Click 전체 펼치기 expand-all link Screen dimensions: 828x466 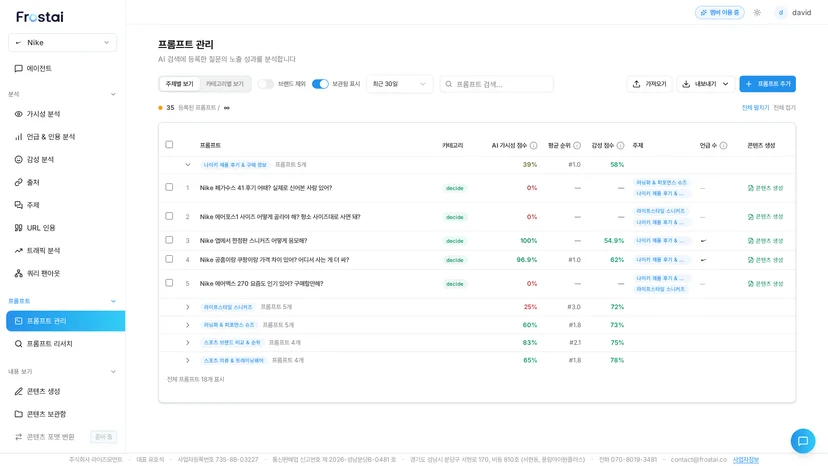pyautogui.click(x=755, y=108)
